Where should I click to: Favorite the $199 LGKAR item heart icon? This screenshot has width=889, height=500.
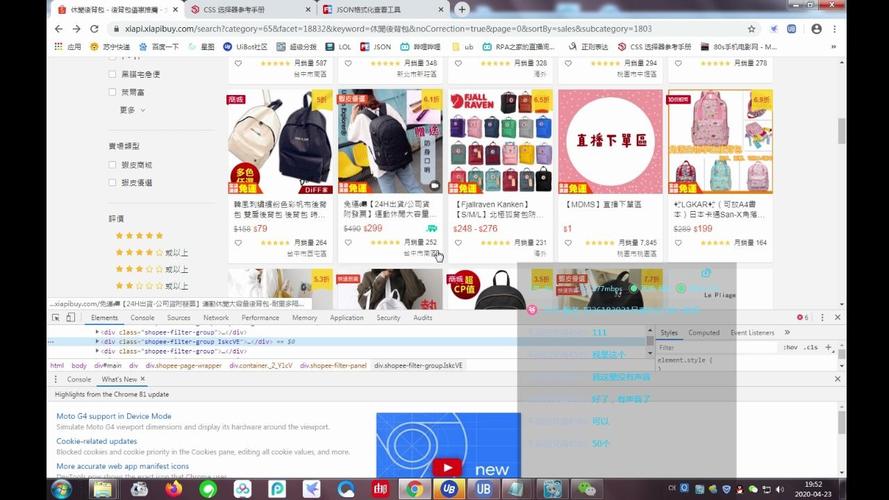pyautogui.click(x=678, y=243)
